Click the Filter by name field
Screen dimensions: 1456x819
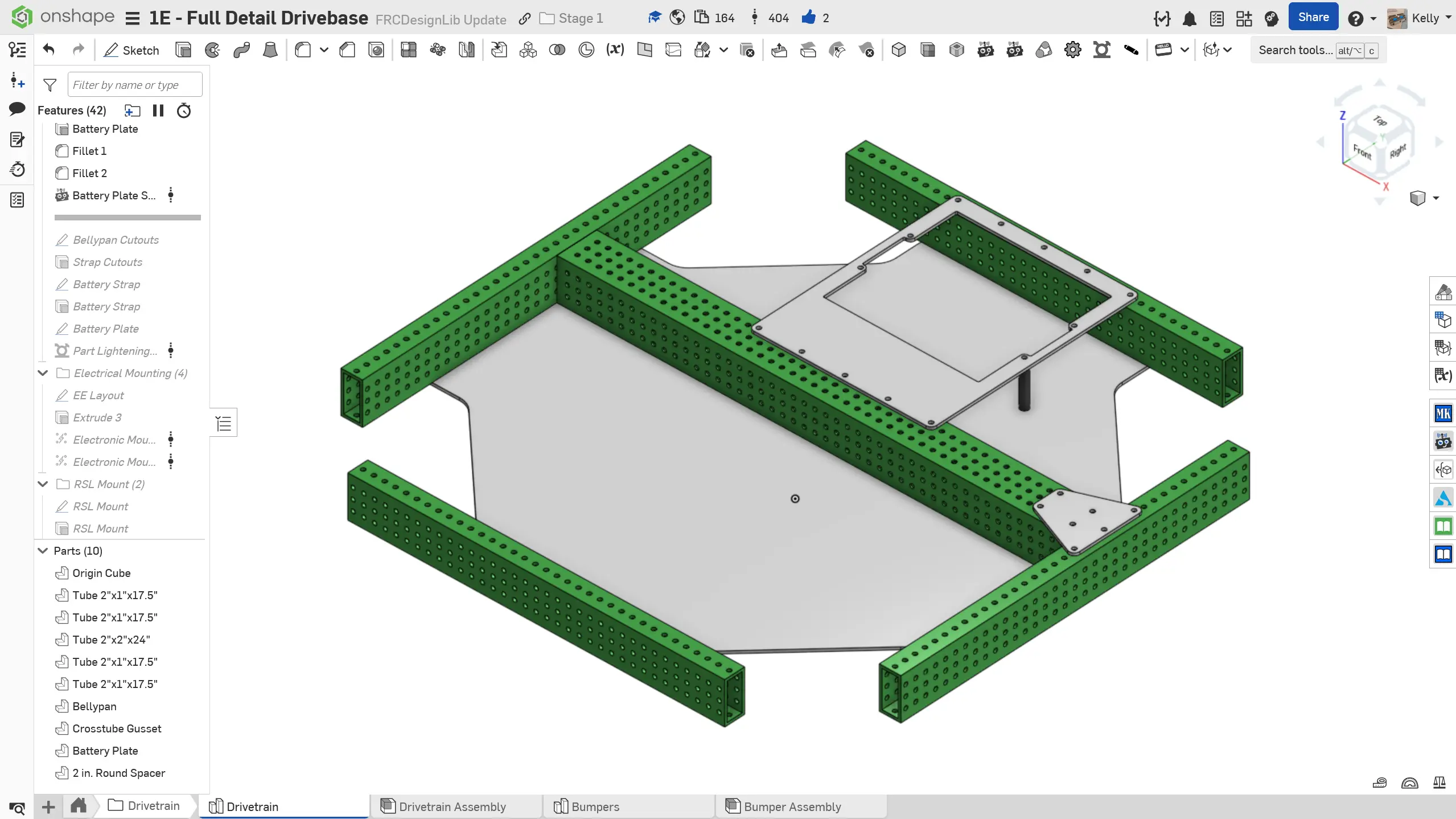coord(134,85)
